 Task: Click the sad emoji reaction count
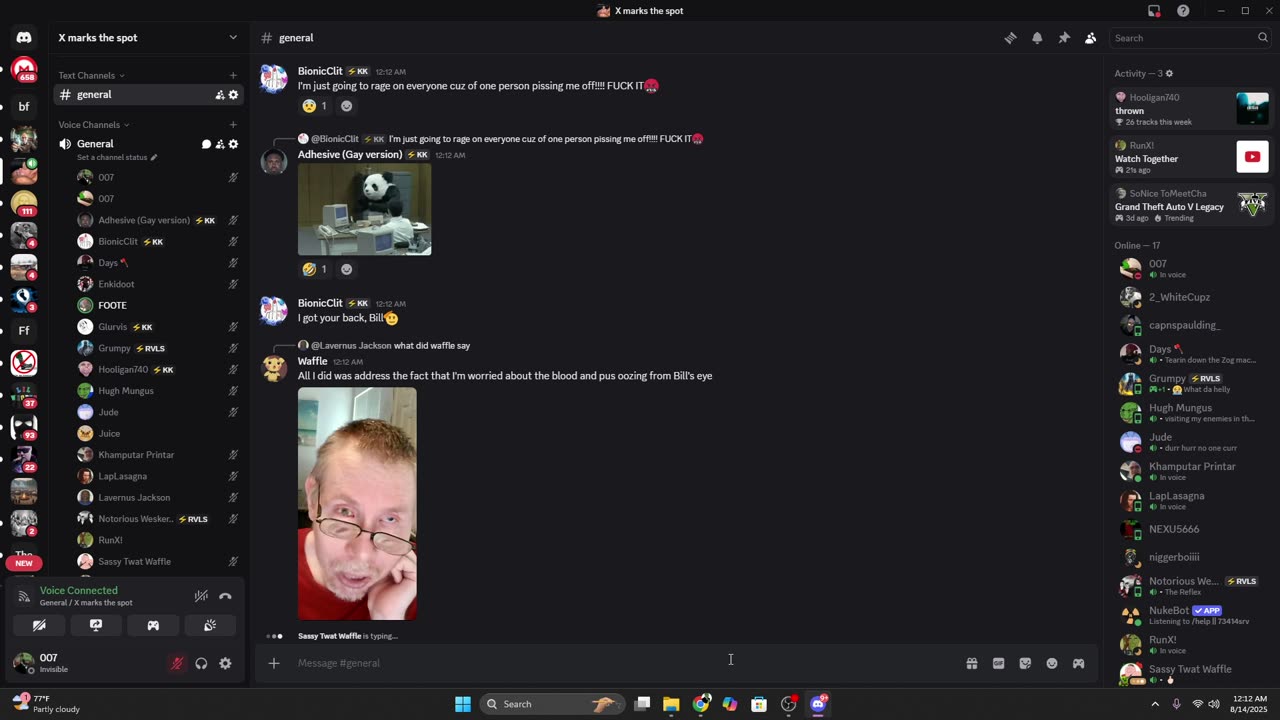pos(315,106)
